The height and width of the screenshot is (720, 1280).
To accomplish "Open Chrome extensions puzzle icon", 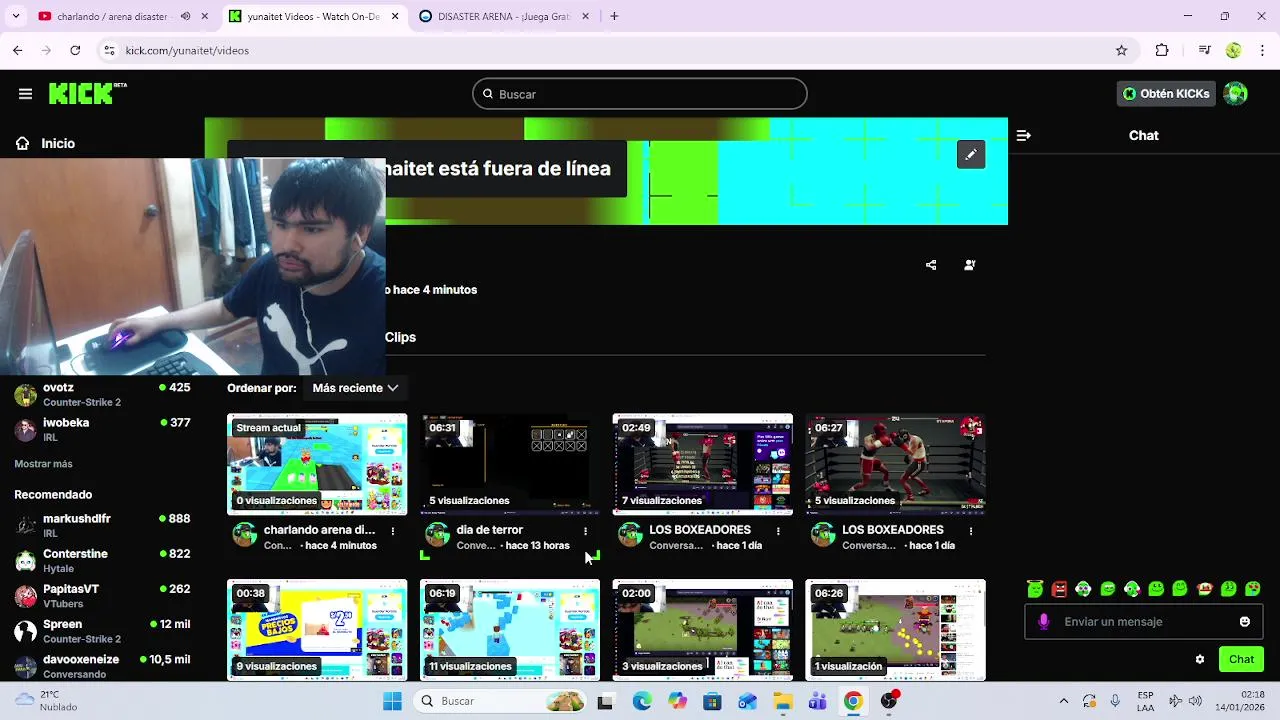I will [1162, 50].
